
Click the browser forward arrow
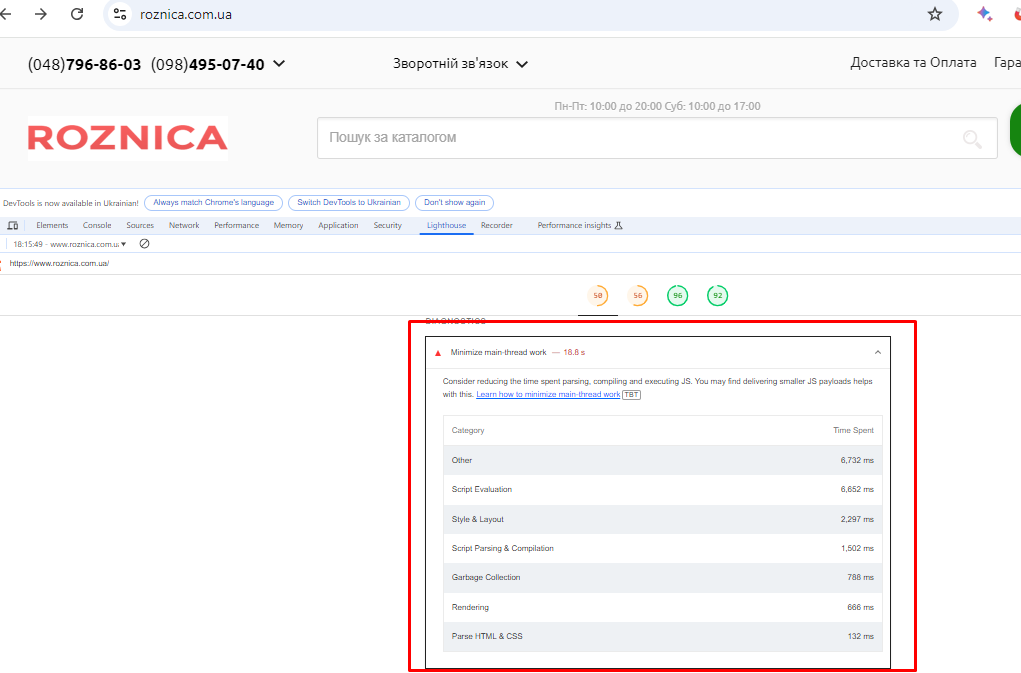(x=40, y=14)
